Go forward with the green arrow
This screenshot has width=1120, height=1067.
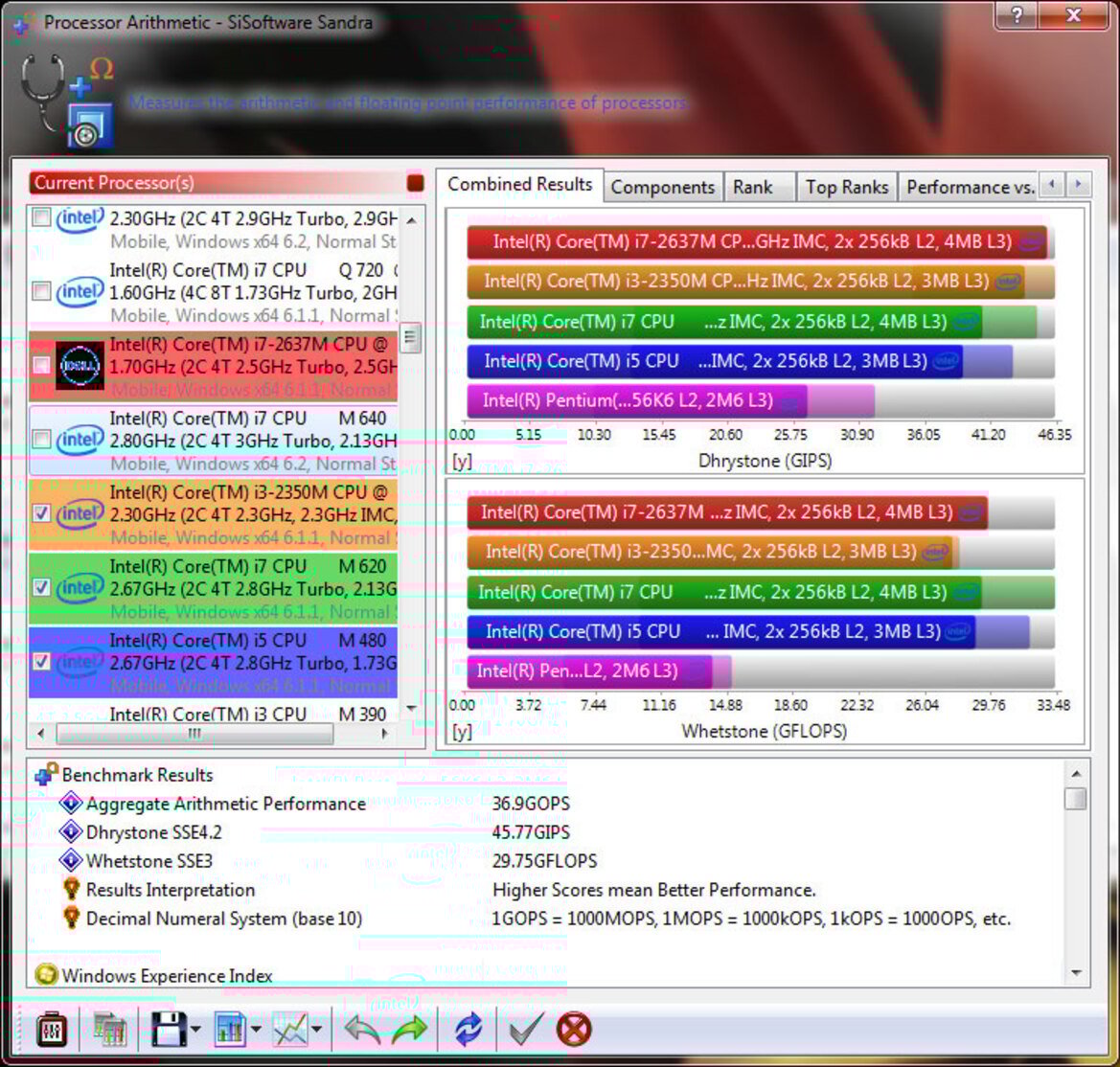click(409, 1029)
